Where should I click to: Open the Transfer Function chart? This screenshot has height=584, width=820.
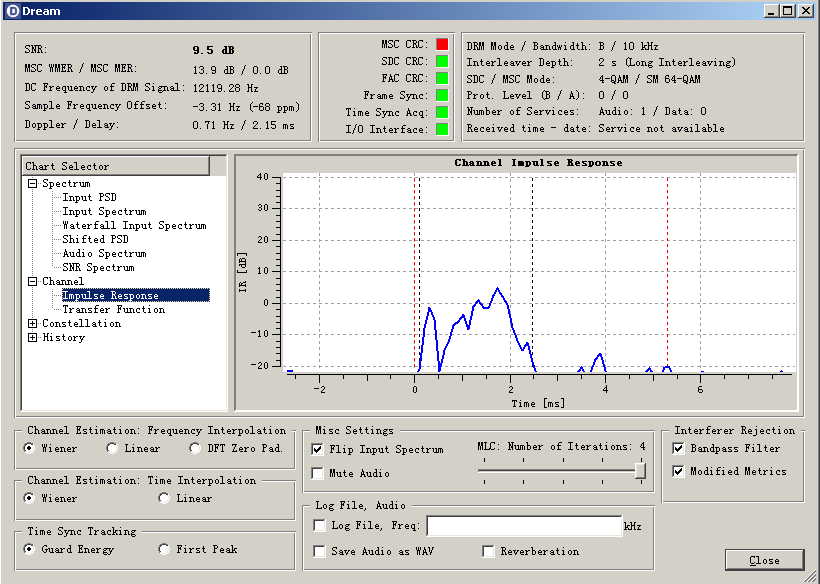tap(113, 309)
